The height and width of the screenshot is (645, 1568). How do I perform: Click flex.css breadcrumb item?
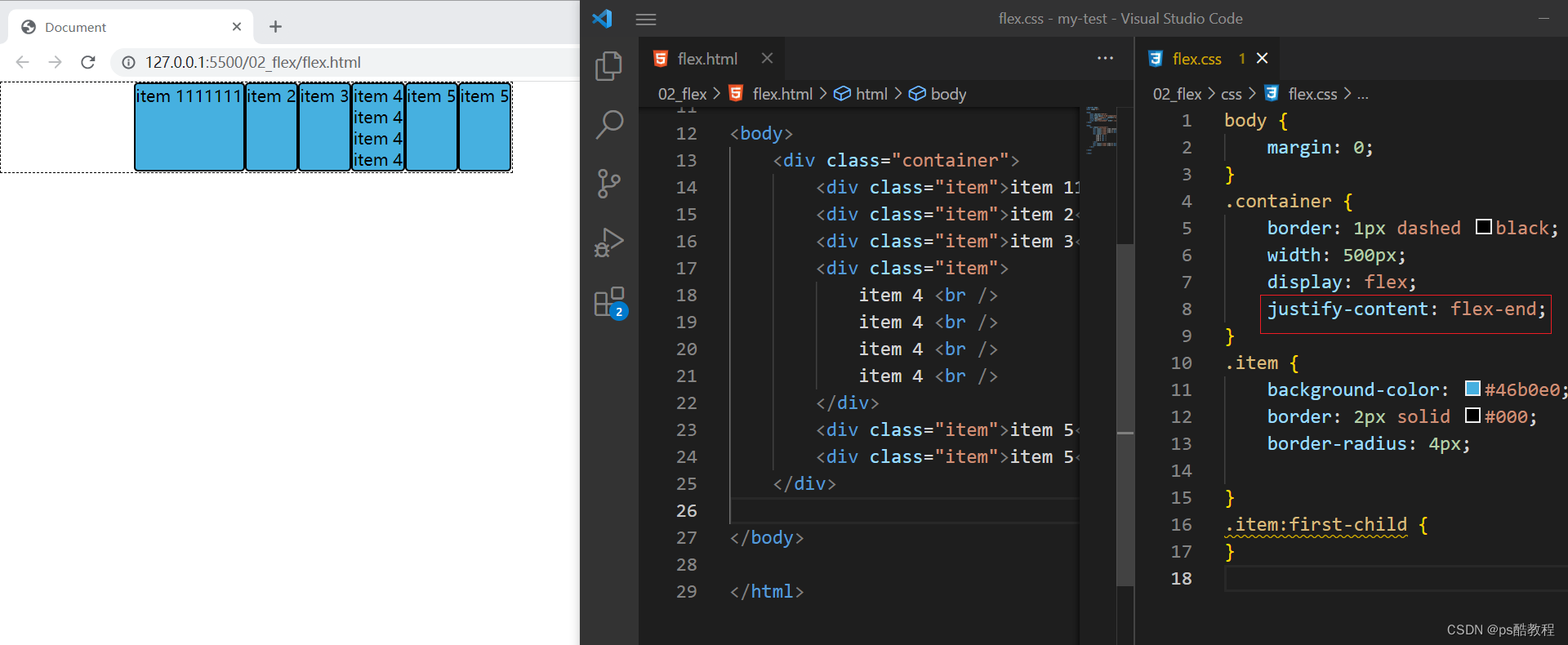pyautogui.click(x=1312, y=94)
